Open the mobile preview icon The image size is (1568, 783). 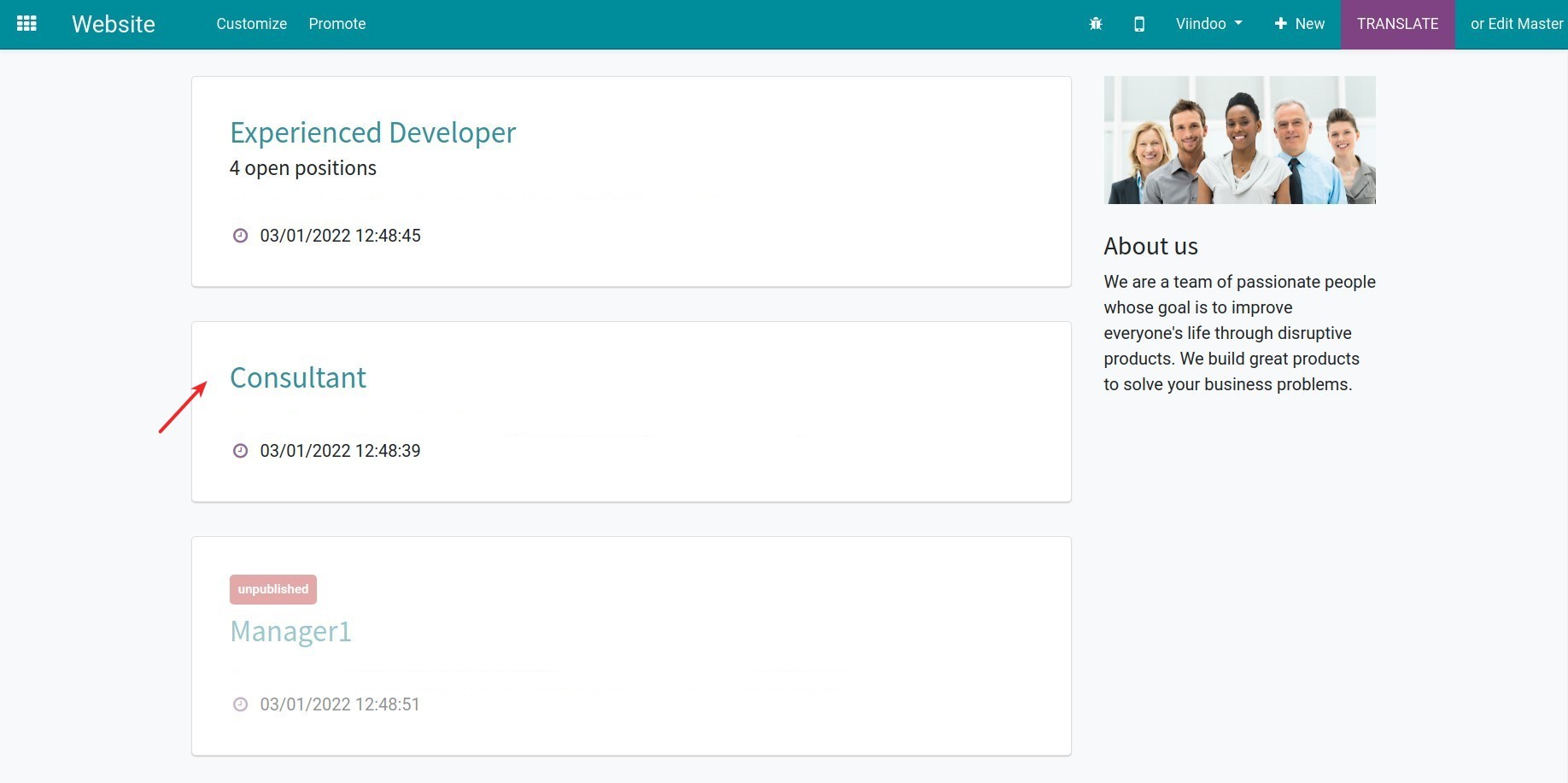click(x=1138, y=24)
